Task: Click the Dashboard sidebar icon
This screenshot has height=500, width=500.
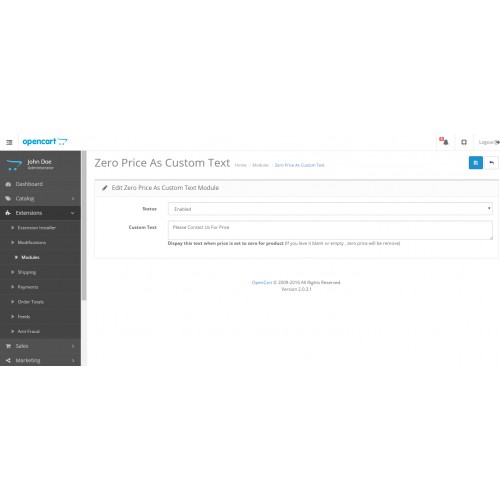Action: click(8, 184)
